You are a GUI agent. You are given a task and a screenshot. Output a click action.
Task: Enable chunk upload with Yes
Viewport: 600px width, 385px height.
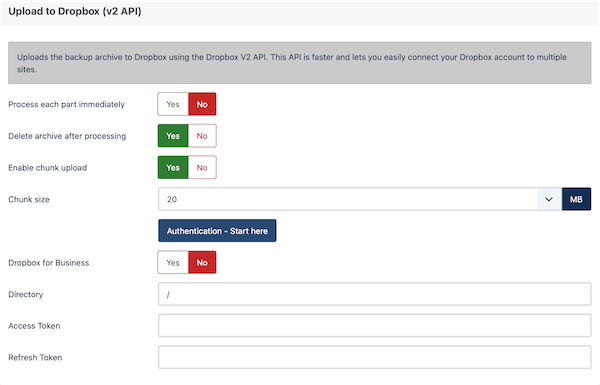coord(173,168)
